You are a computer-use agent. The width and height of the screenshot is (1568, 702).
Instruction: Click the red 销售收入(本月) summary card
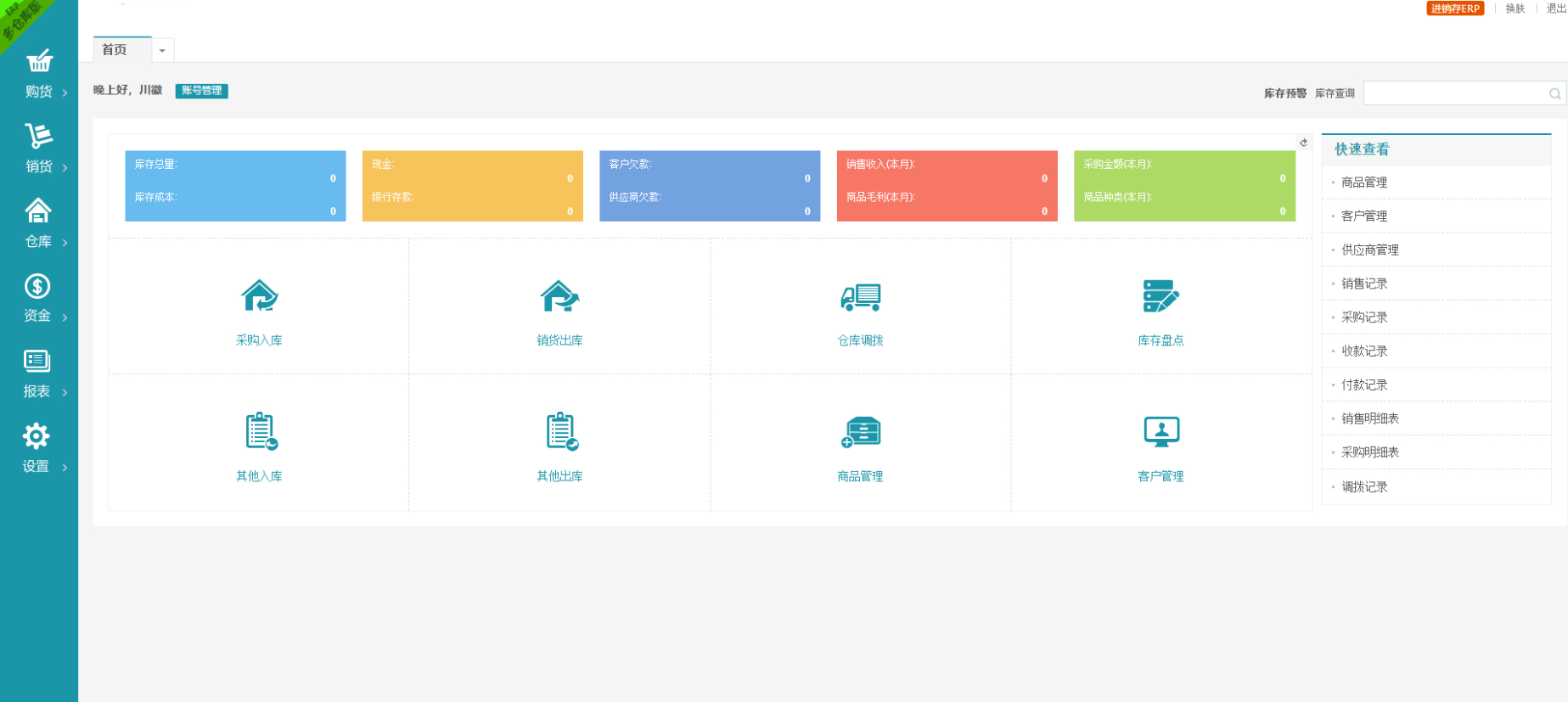[947, 186]
